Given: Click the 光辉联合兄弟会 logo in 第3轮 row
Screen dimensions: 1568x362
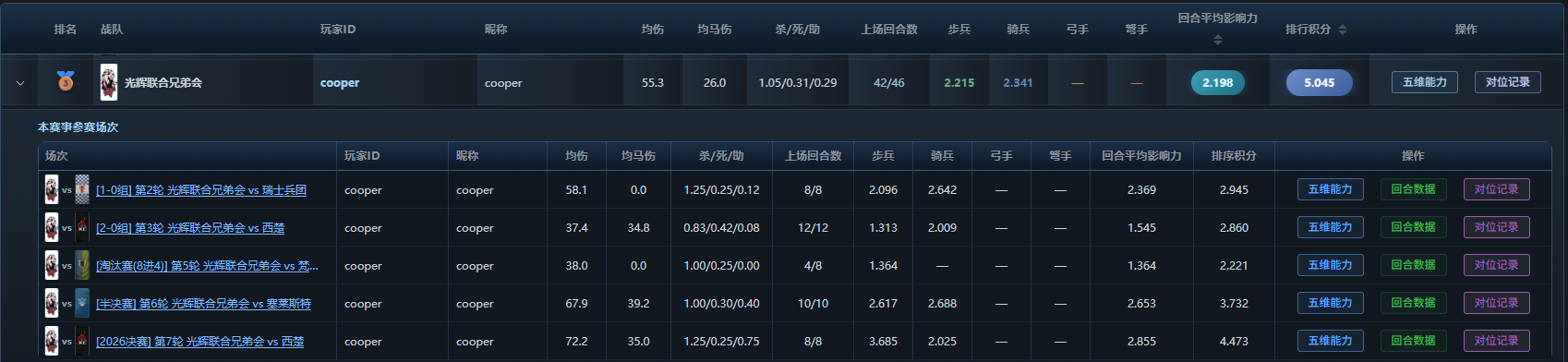Looking at the screenshot, I should pyautogui.click(x=52, y=227).
